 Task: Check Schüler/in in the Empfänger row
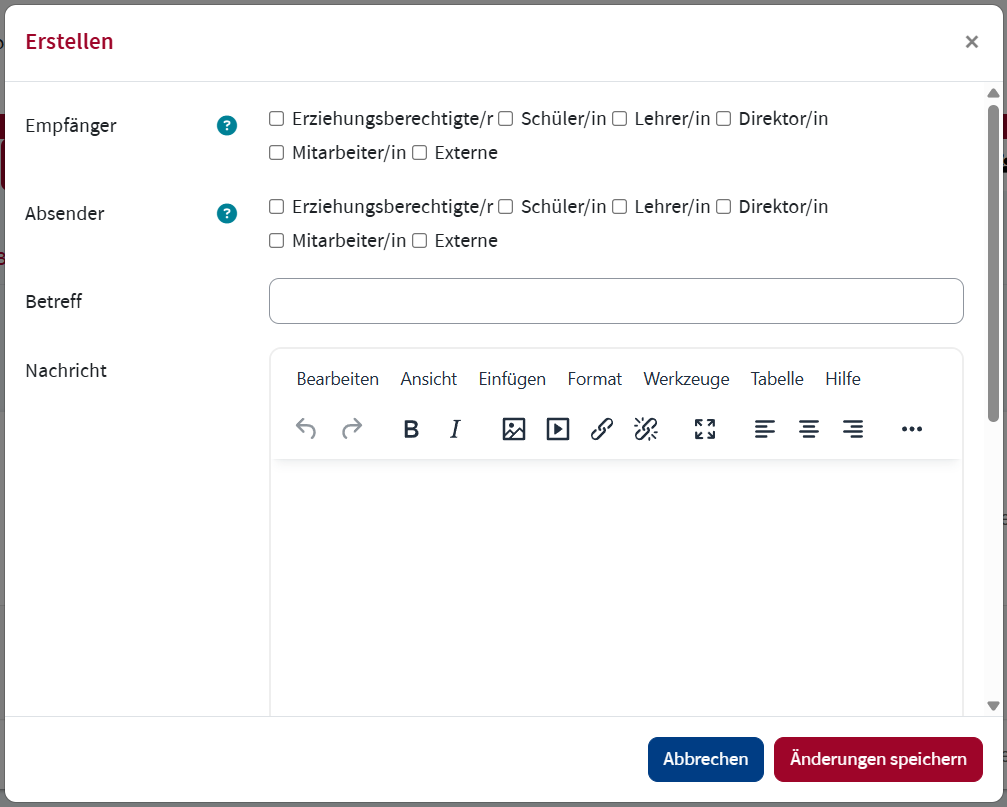(506, 119)
